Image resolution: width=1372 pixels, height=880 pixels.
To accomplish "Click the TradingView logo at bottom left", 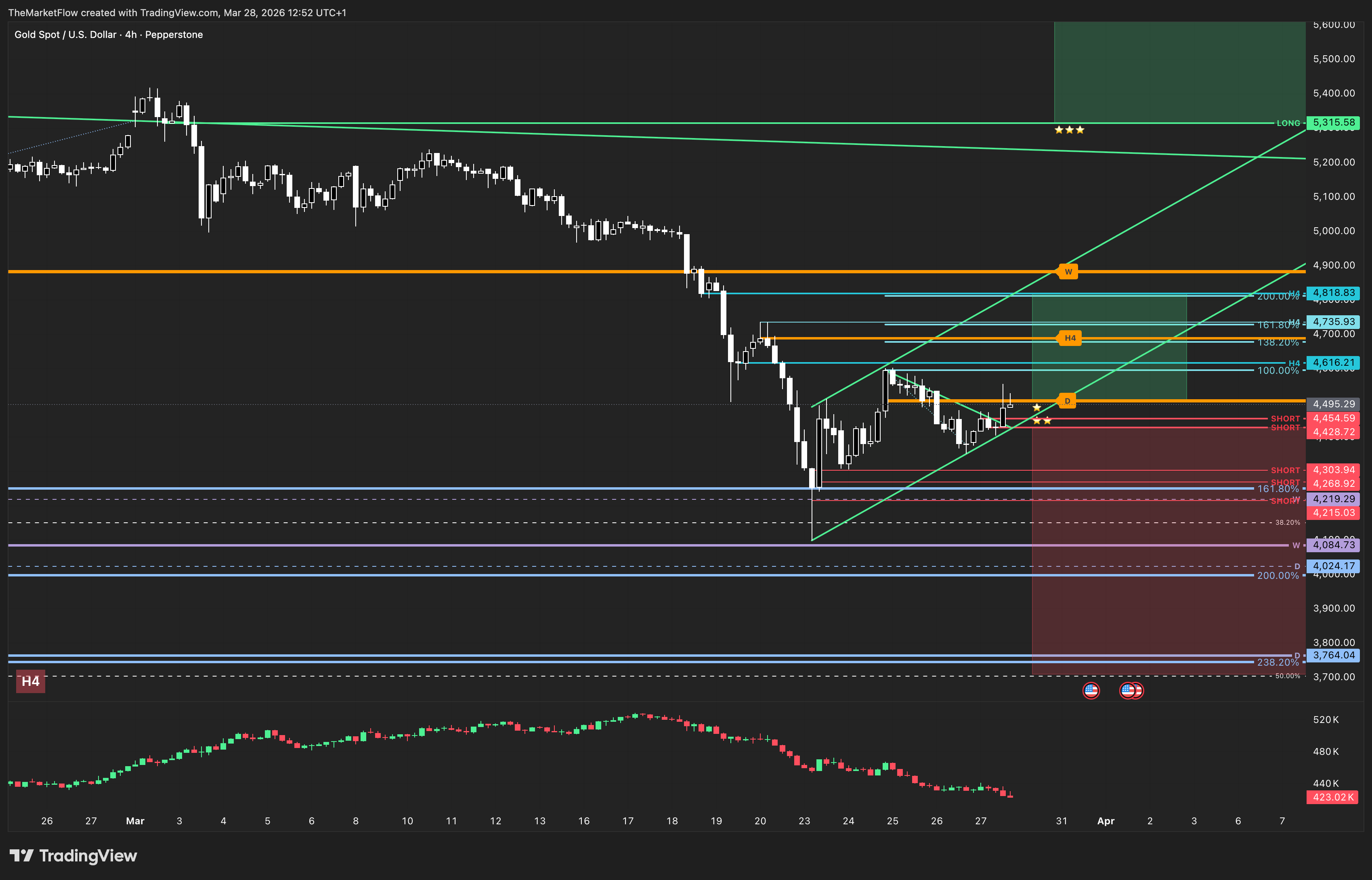I will tap(73, 855).
